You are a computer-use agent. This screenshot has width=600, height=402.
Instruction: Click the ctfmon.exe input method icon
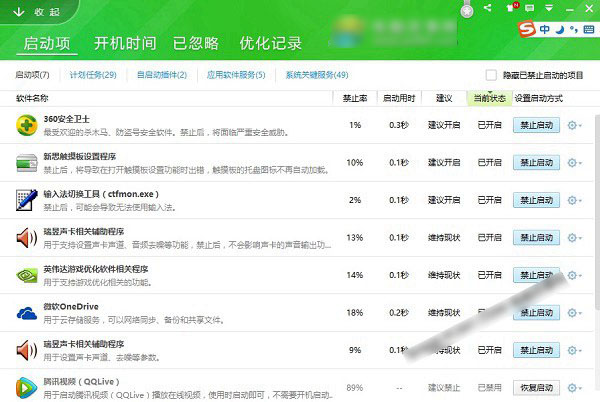tap(26, 200)
